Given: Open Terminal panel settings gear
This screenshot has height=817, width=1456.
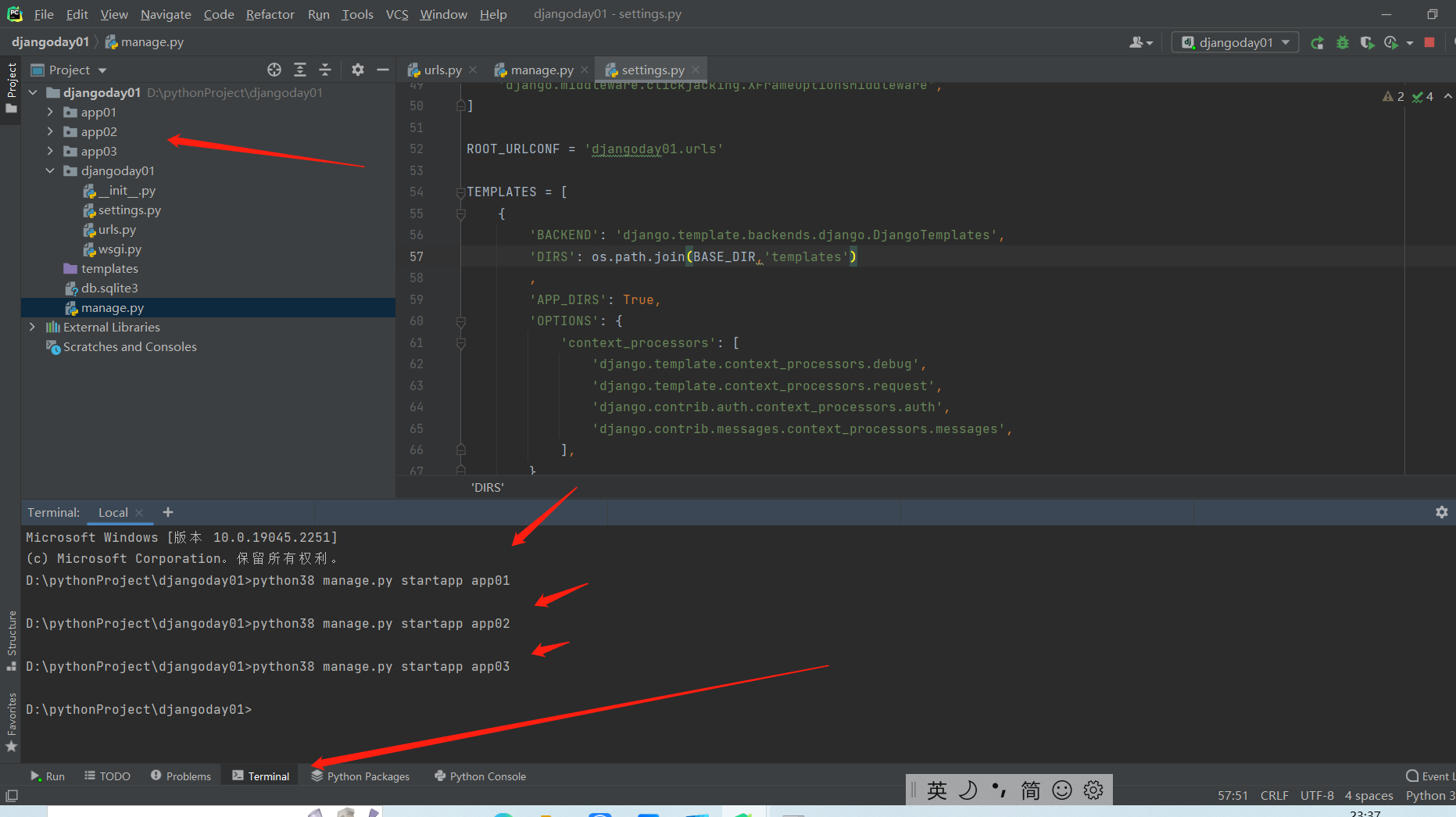Looking at the screenshot, I should click(x=1442, y=512).
